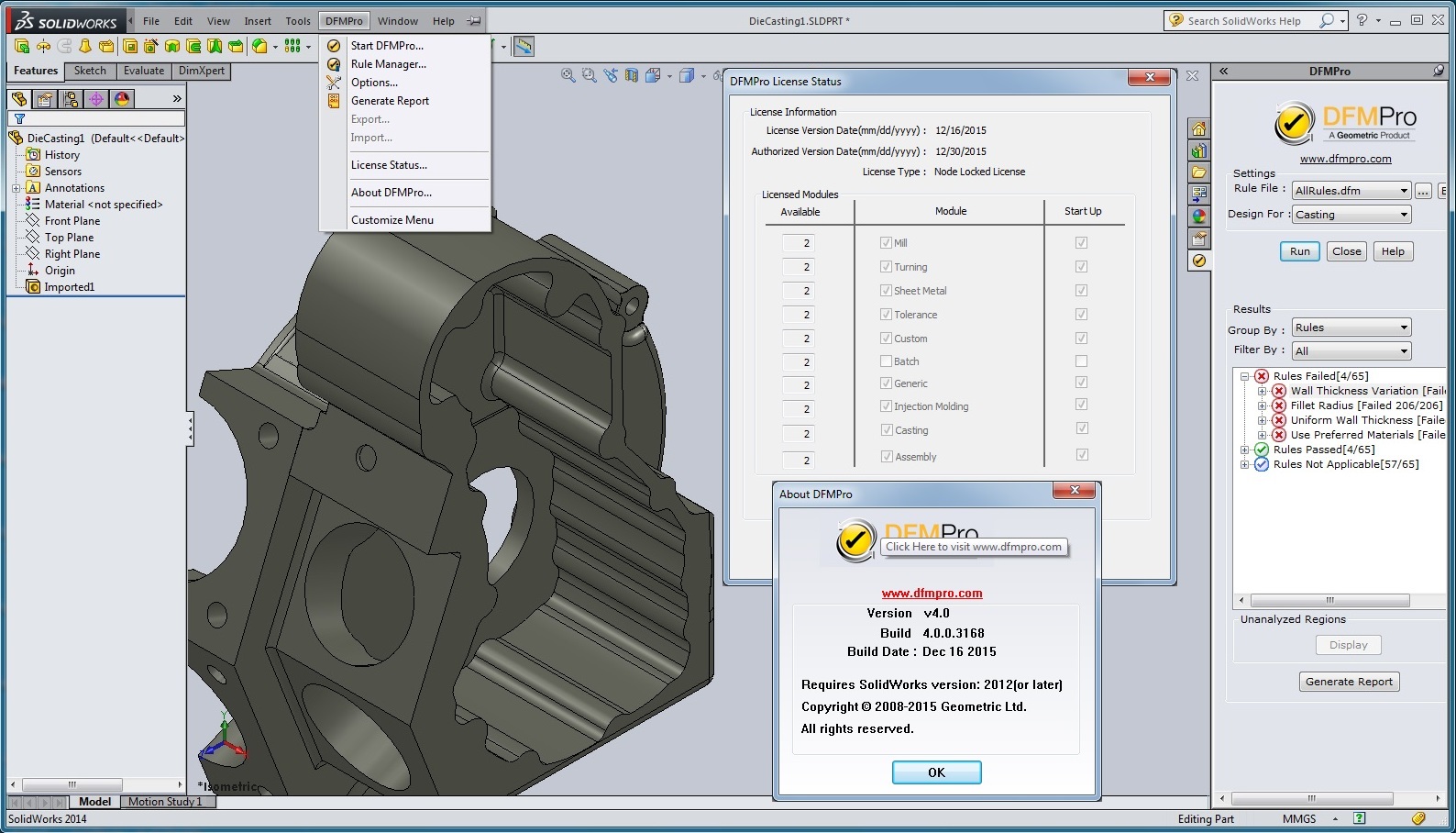Screen dimensions: 1456x833
Task: Open the View Palette task pane tab
Action: [1198, 194]
